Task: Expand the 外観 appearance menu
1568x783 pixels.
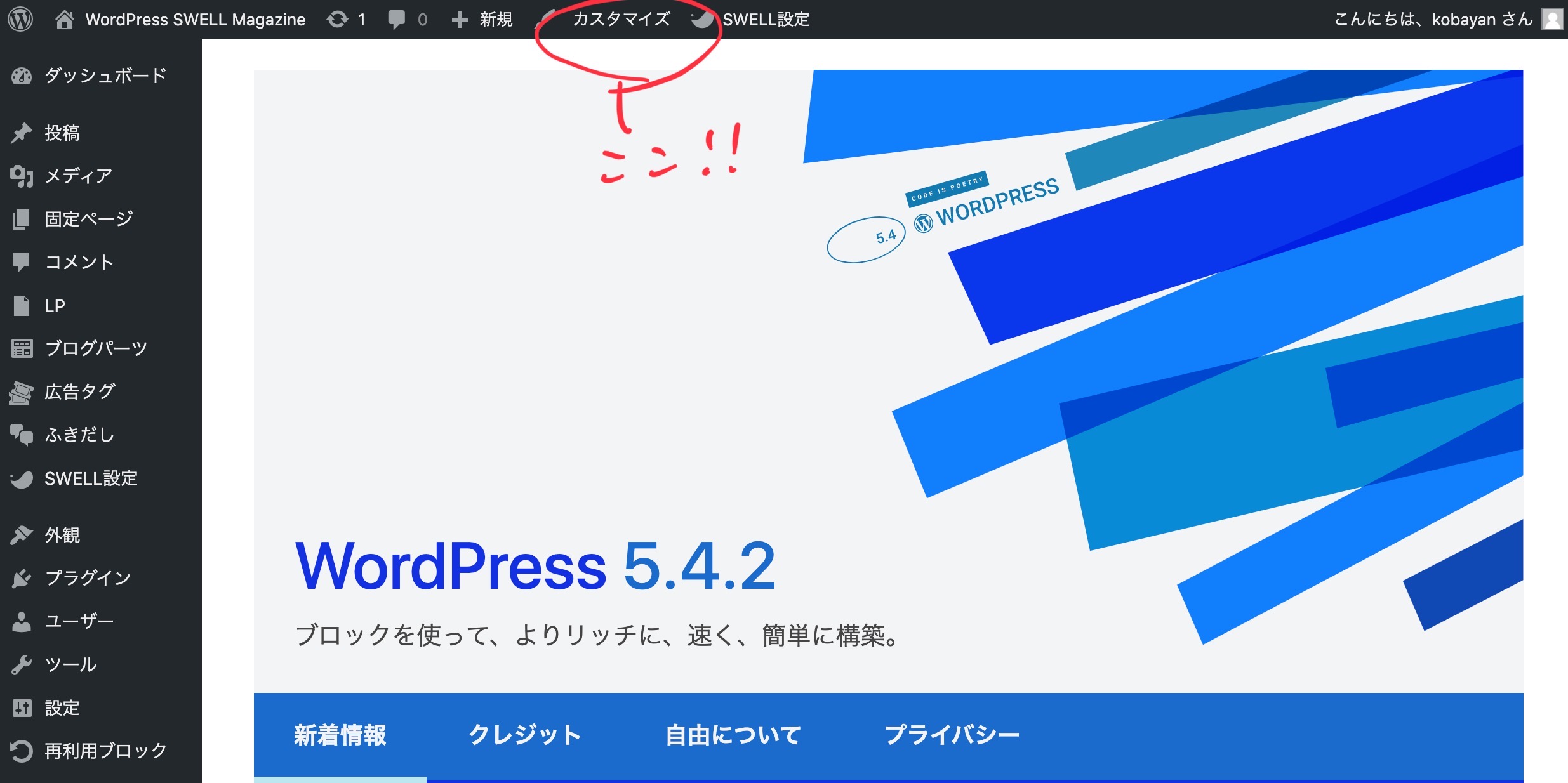Action: [x=62, y=535]
